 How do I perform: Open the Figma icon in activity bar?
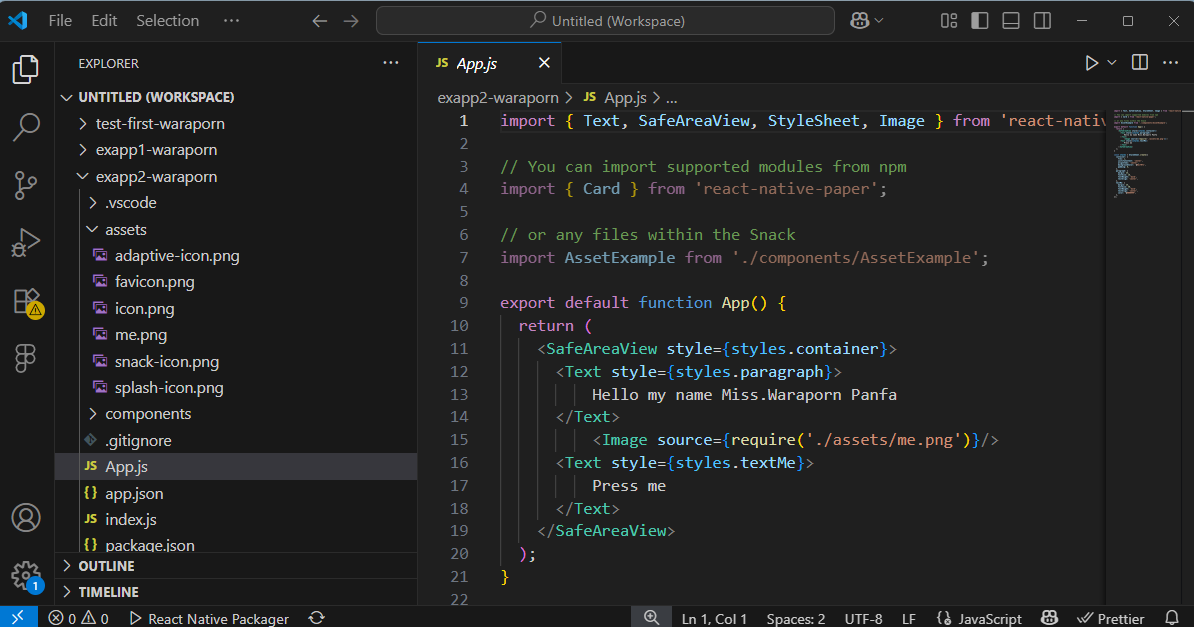click(x=26, y=359)
